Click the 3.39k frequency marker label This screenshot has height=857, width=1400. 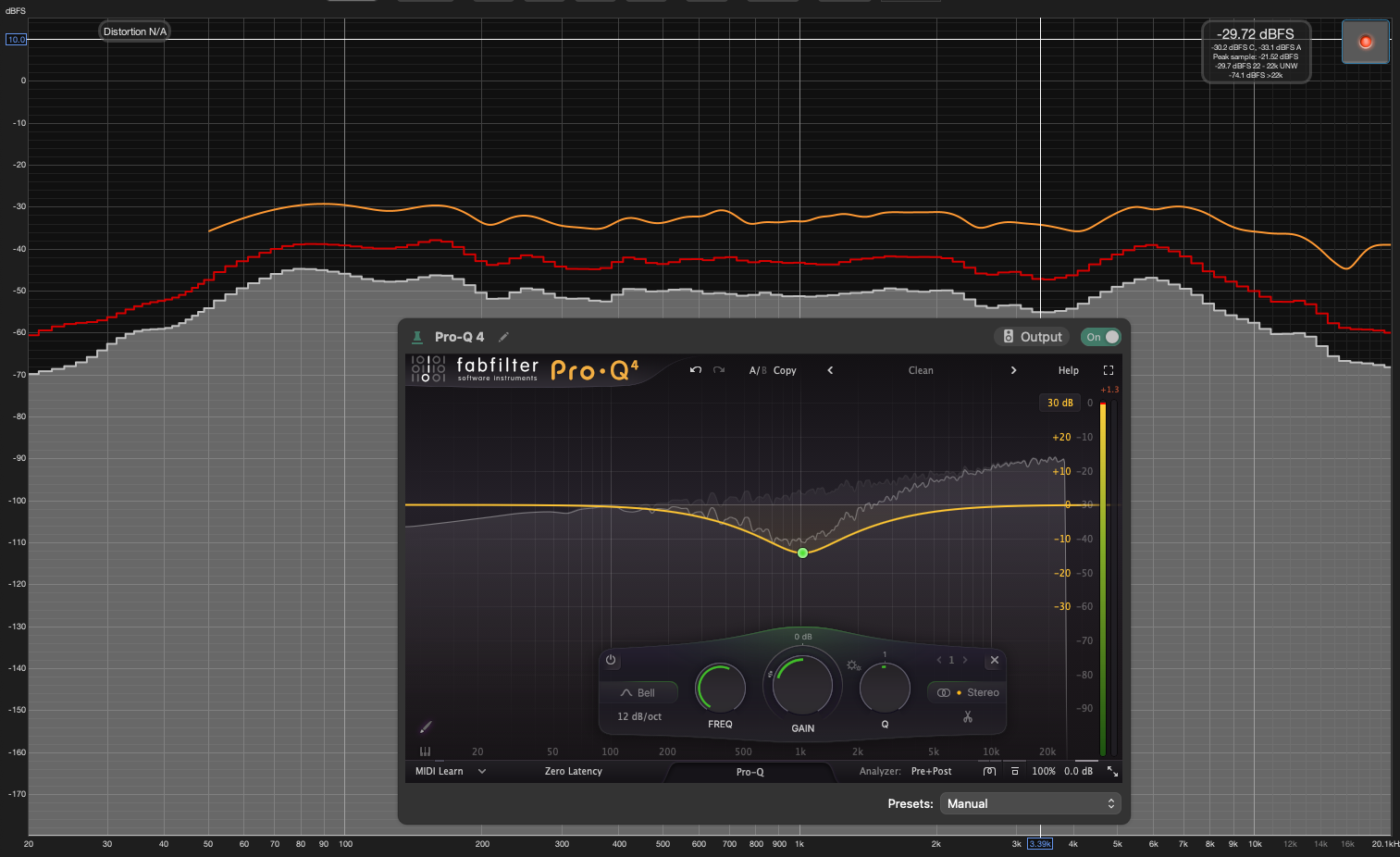click(x=1040, y=844)
